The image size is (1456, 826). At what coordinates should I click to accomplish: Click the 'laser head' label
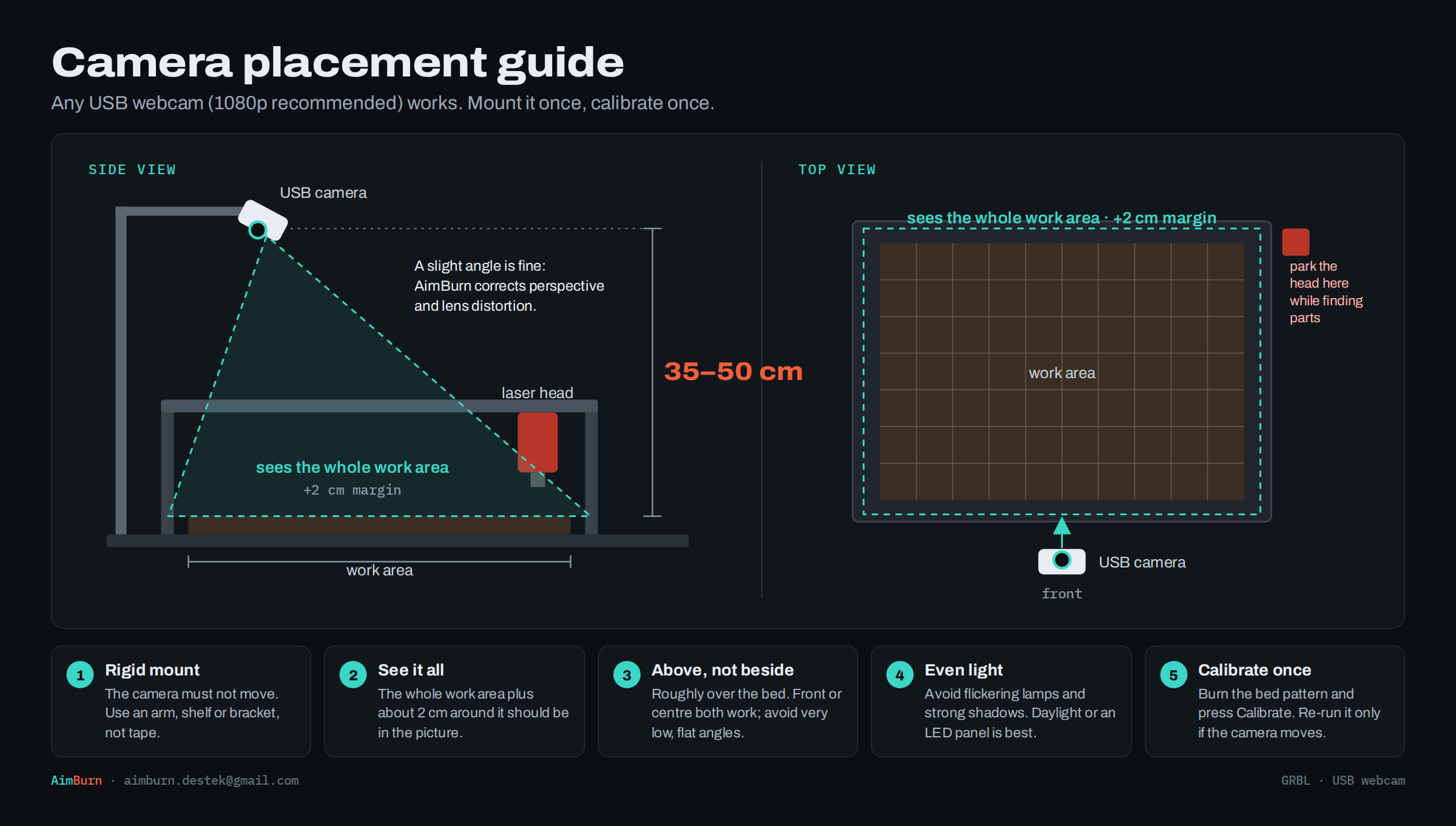click(x=538, y=393)
